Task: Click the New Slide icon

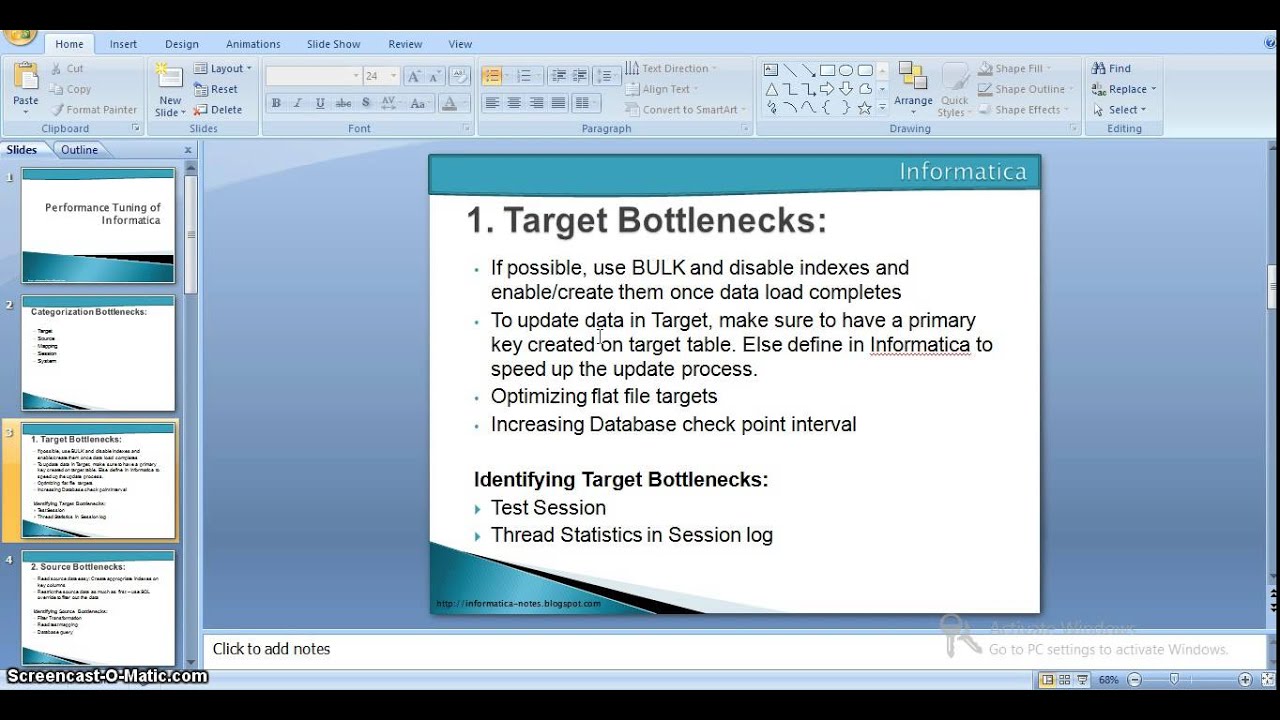Action: coord(170,78)
